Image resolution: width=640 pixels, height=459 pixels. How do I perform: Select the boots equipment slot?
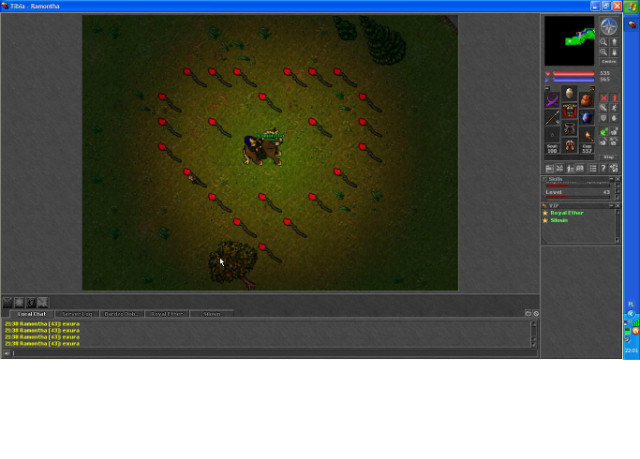(x=569, y=146)
